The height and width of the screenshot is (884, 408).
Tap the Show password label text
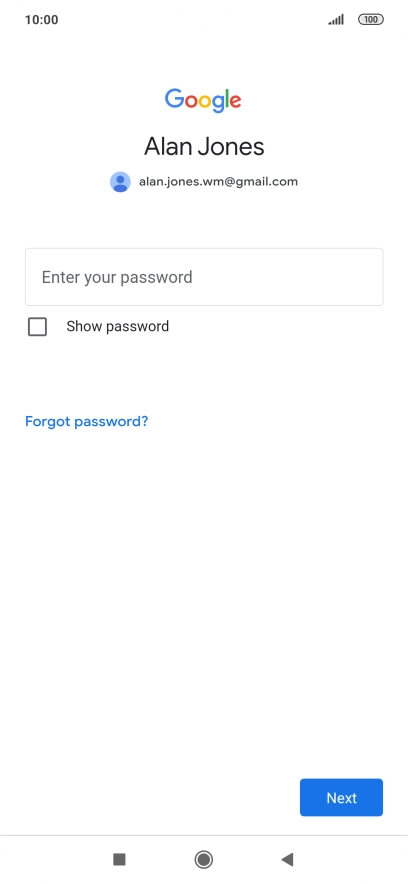(x=118, y=326)
